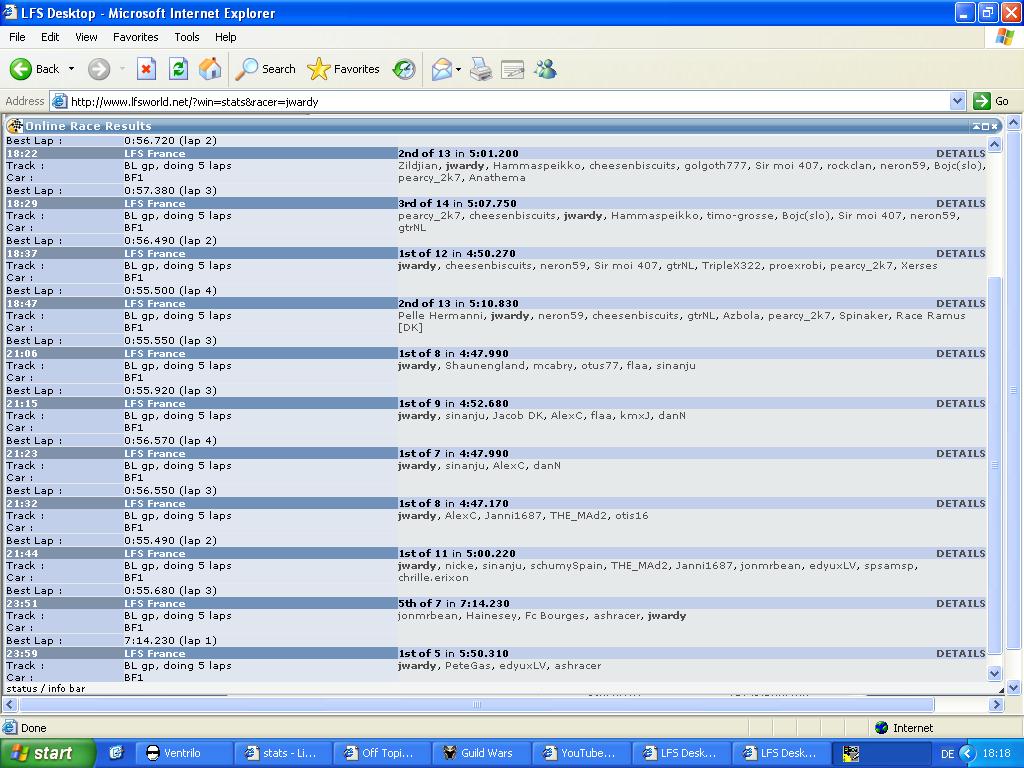1024x768 pixels.
Task: Click the horizontal scrollbar left arrow
Action: 10,704
